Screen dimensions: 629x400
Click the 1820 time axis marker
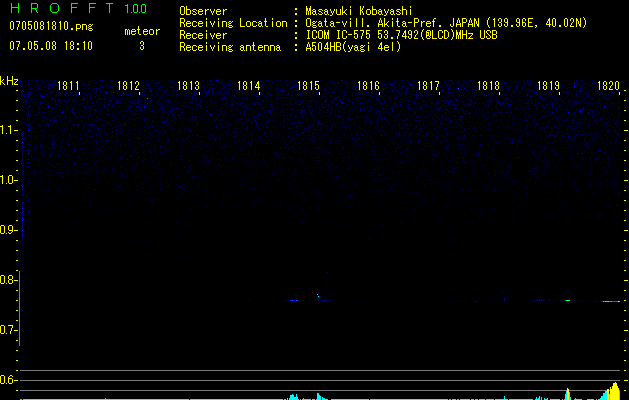click(x=608, y=86)
